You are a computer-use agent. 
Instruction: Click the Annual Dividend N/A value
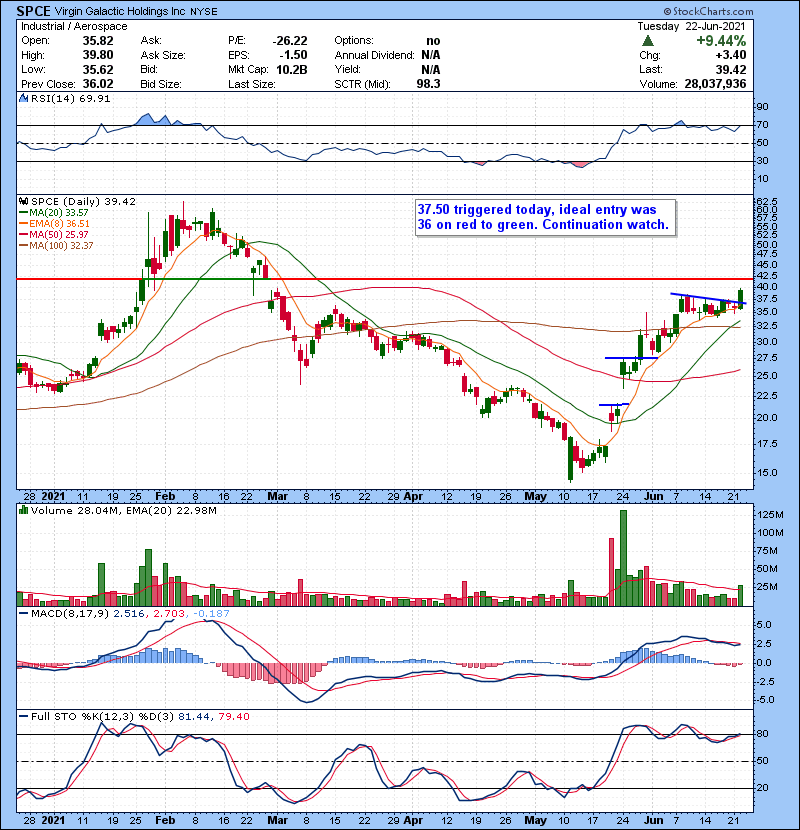(x=430, y=55)
